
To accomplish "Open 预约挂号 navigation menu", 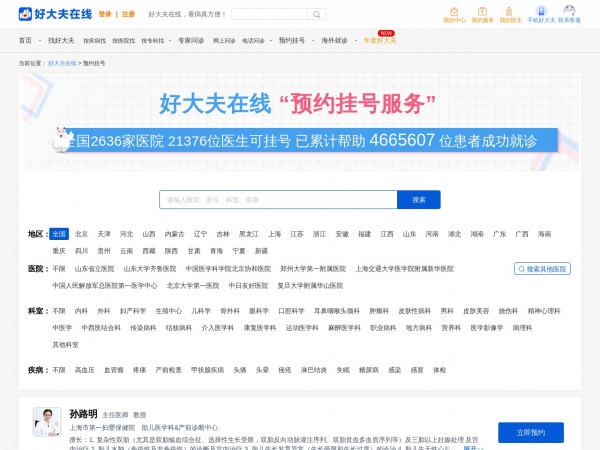I will pos(291,41).
